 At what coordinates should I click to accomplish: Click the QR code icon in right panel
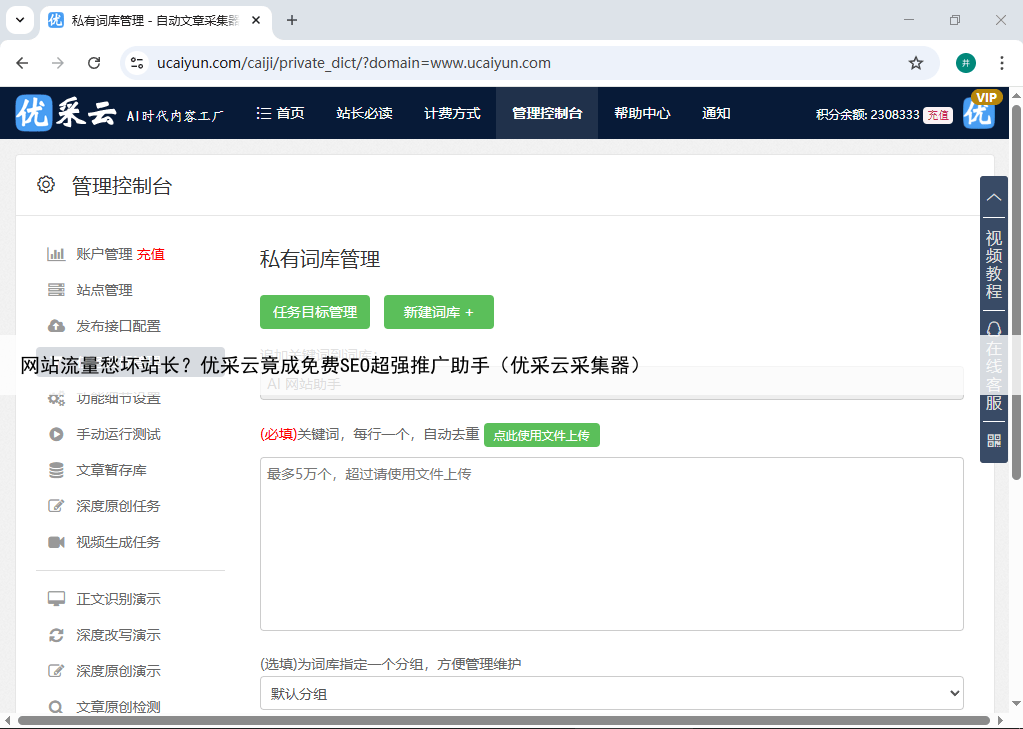pos(993,440)
